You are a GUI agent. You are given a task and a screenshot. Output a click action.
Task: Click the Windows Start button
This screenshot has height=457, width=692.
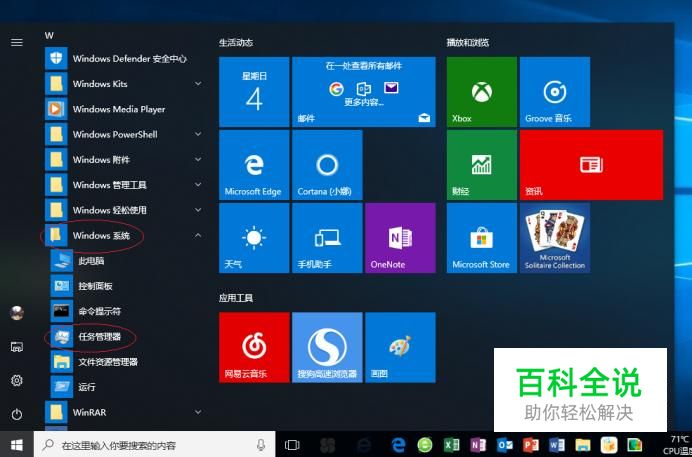[16, 444]
